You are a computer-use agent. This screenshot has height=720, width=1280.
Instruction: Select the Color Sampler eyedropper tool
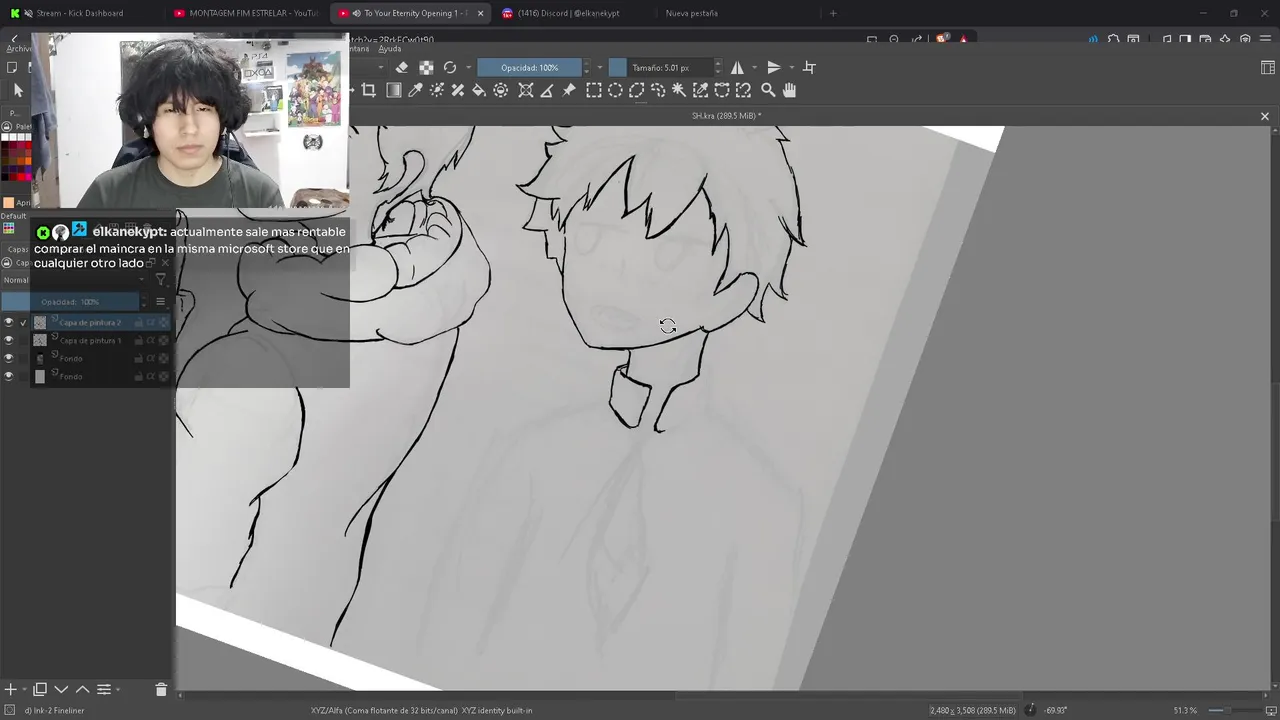click(x=415, y=90)
